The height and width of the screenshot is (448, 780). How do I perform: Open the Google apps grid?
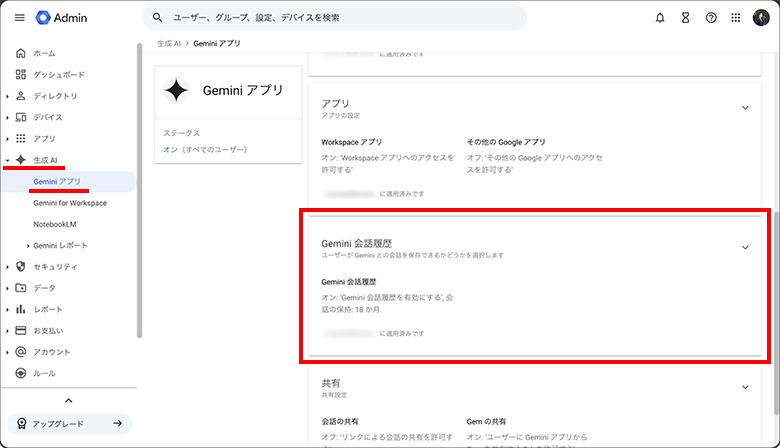click(x=736, y=18)
